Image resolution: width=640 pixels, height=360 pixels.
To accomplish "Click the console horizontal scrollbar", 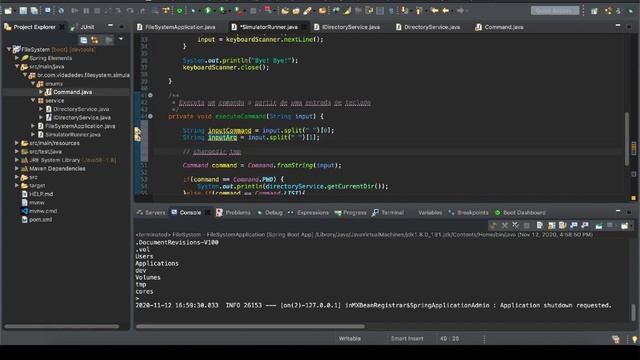I will pyautogui.click(x=250, y=326).
